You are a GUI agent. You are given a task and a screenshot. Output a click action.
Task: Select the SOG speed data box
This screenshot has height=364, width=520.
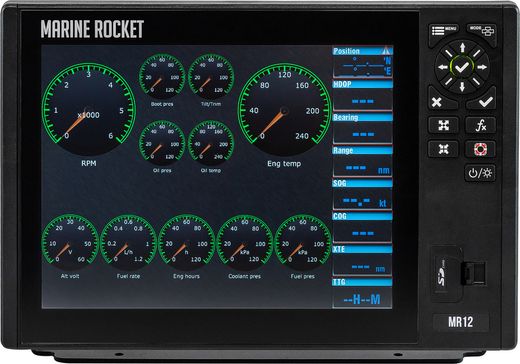pos(363,194)
